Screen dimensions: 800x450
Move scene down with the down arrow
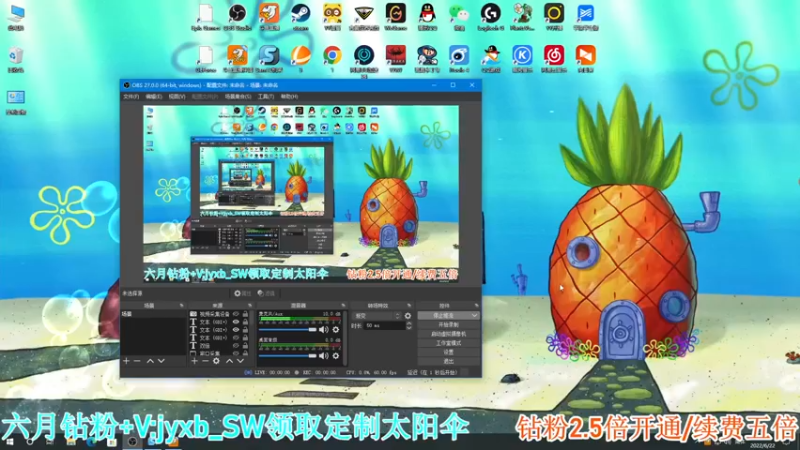pyautogui.click(x=161, y=361)
